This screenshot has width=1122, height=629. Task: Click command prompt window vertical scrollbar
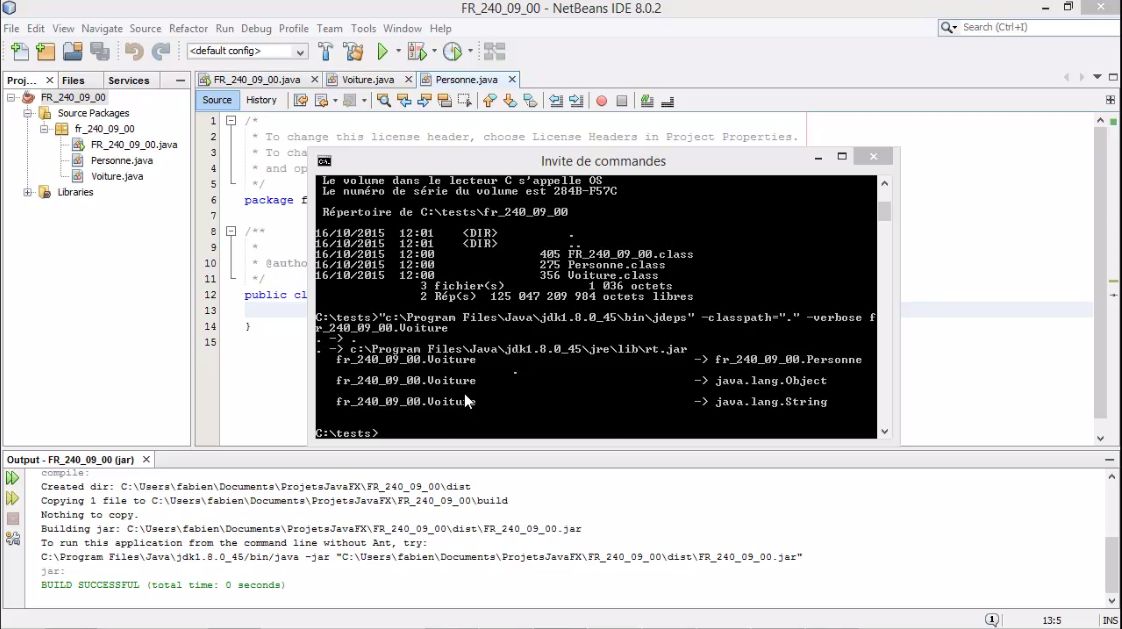click(884, 308)
